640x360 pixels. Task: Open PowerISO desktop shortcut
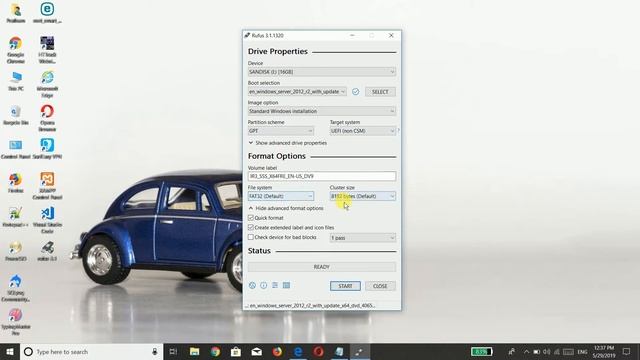tap(16, 251)
